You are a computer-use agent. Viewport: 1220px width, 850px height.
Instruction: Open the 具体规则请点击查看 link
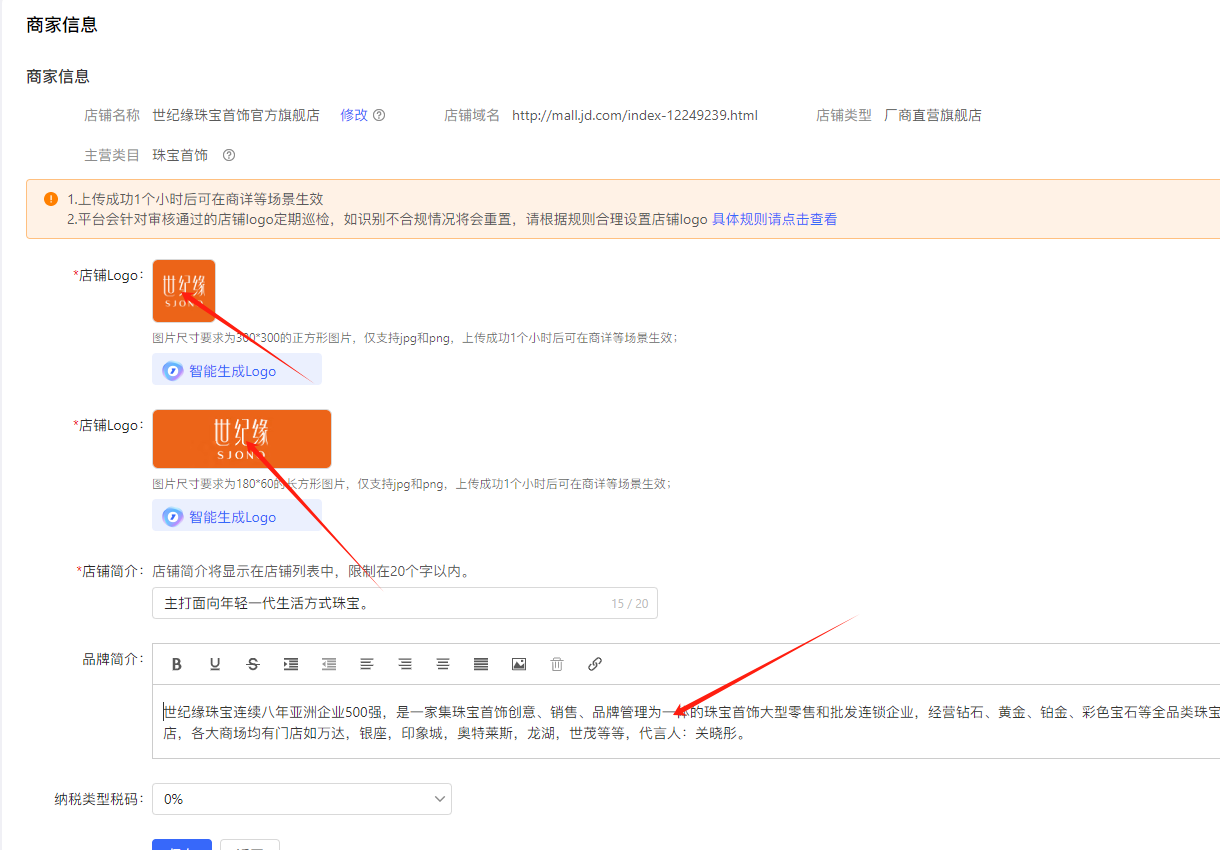[774, 219]
